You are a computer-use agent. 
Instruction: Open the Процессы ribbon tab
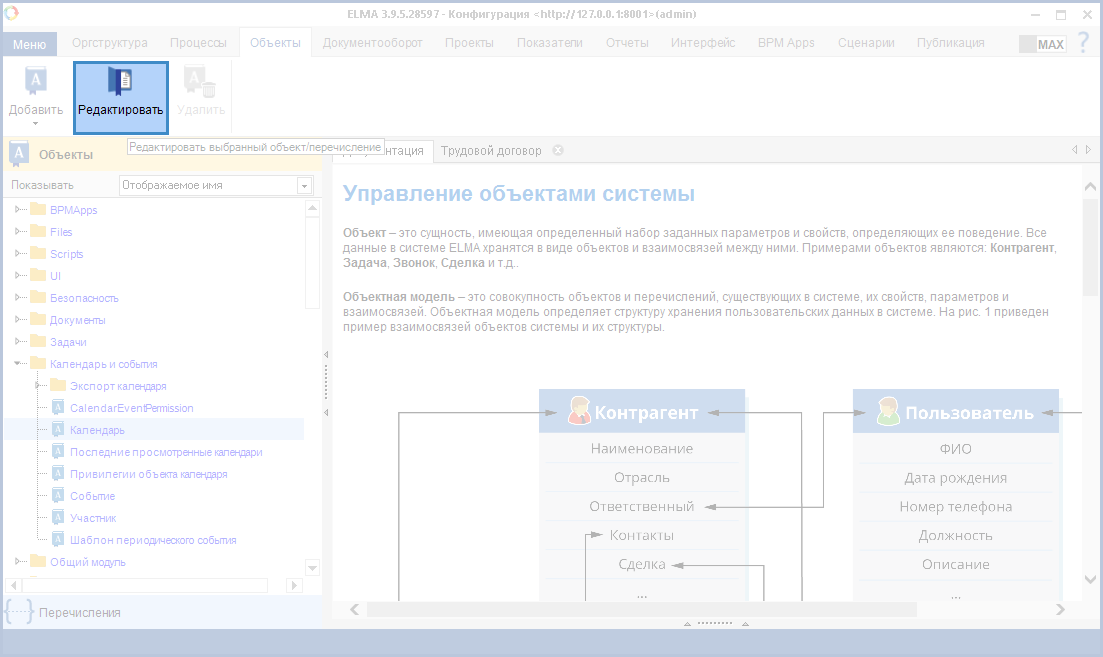(x=198, y=43)
